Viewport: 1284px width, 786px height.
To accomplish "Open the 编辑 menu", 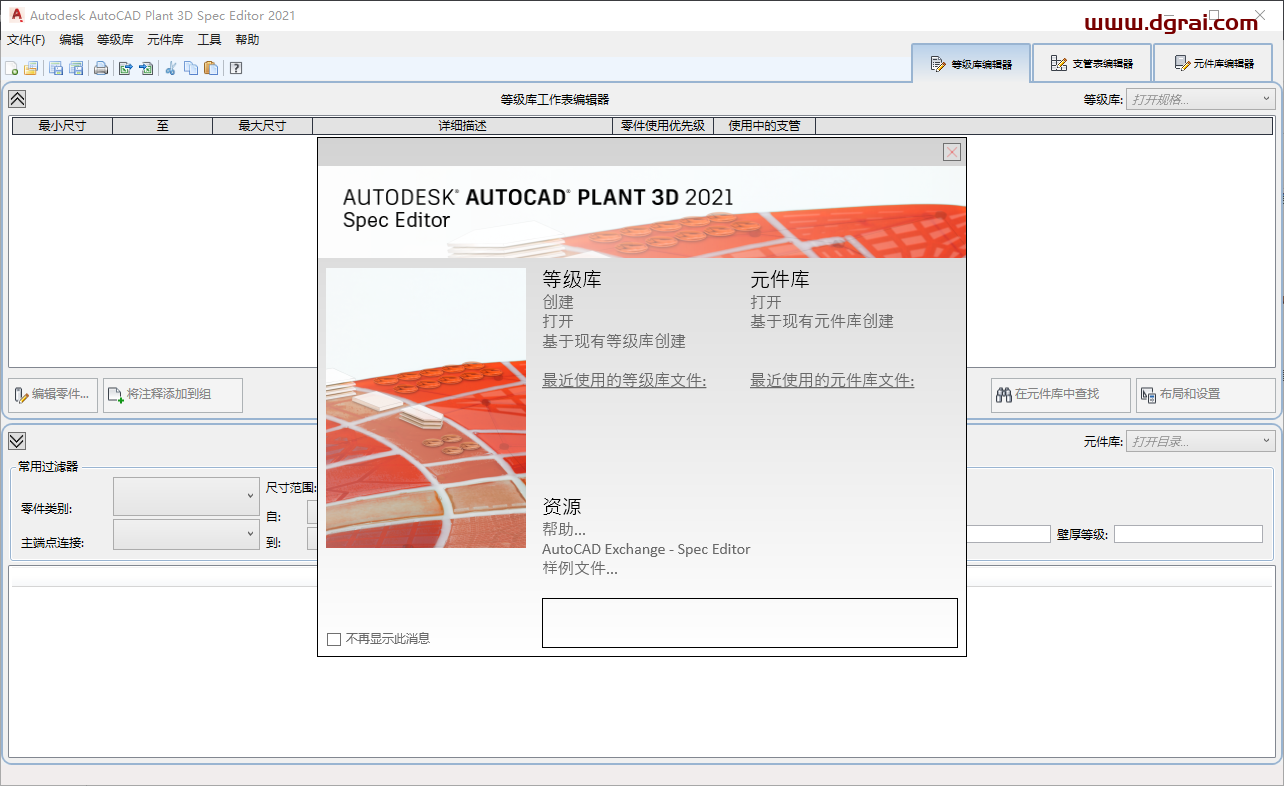I will pyautogui.click(x=72, y=40).
